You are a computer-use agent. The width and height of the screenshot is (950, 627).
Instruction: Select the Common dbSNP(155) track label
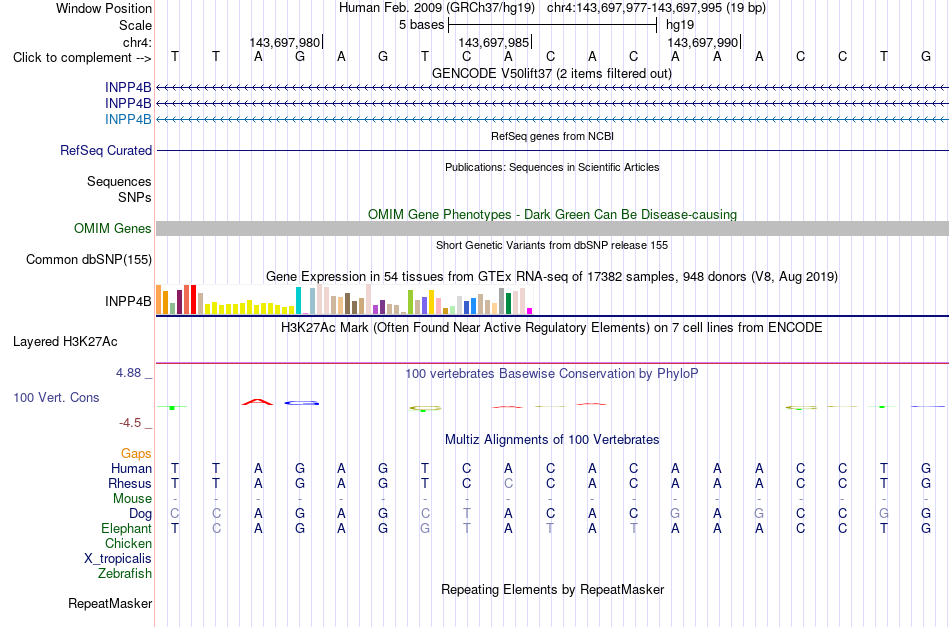[88, 259]
